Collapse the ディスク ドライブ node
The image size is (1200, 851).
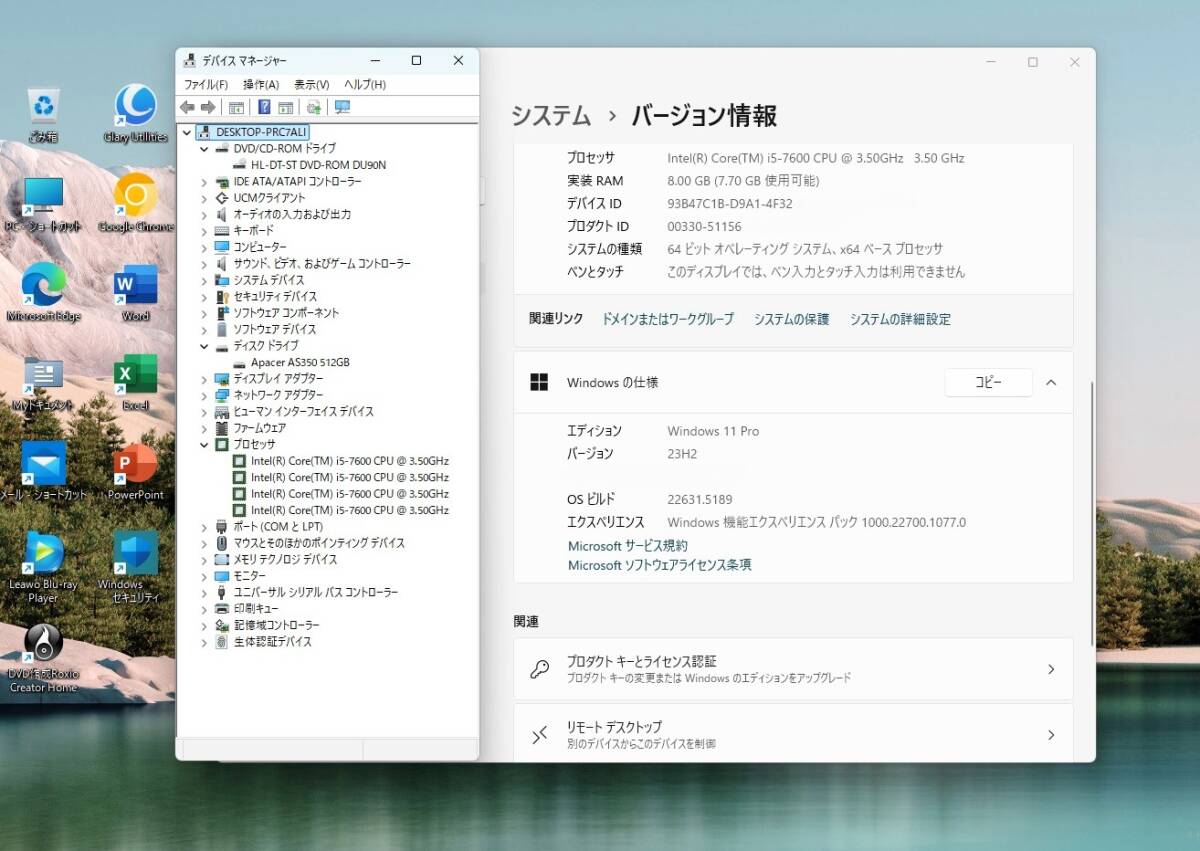click(204, 346)
